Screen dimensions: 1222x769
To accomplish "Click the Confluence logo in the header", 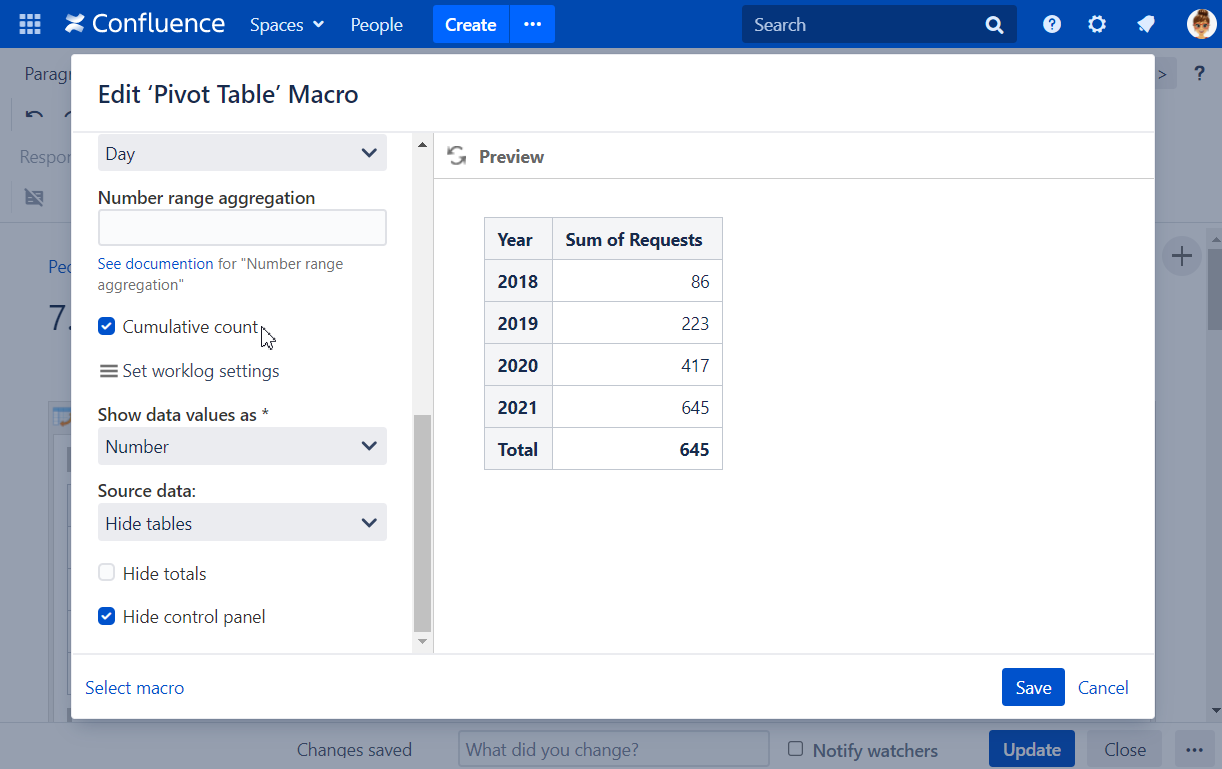I will pyautogui.click(x=145, y=24).
